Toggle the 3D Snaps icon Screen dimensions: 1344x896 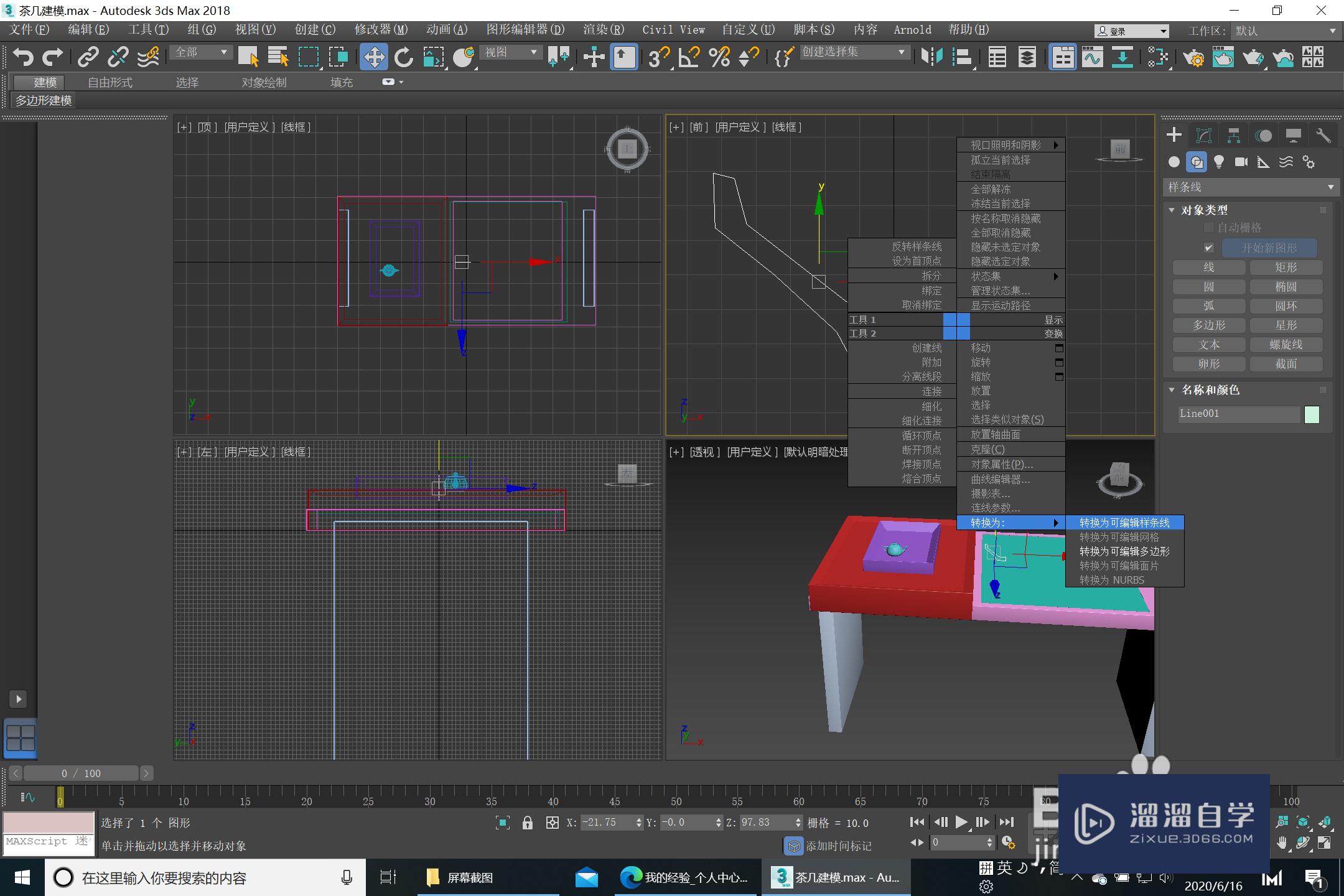[x=659, y=57]
